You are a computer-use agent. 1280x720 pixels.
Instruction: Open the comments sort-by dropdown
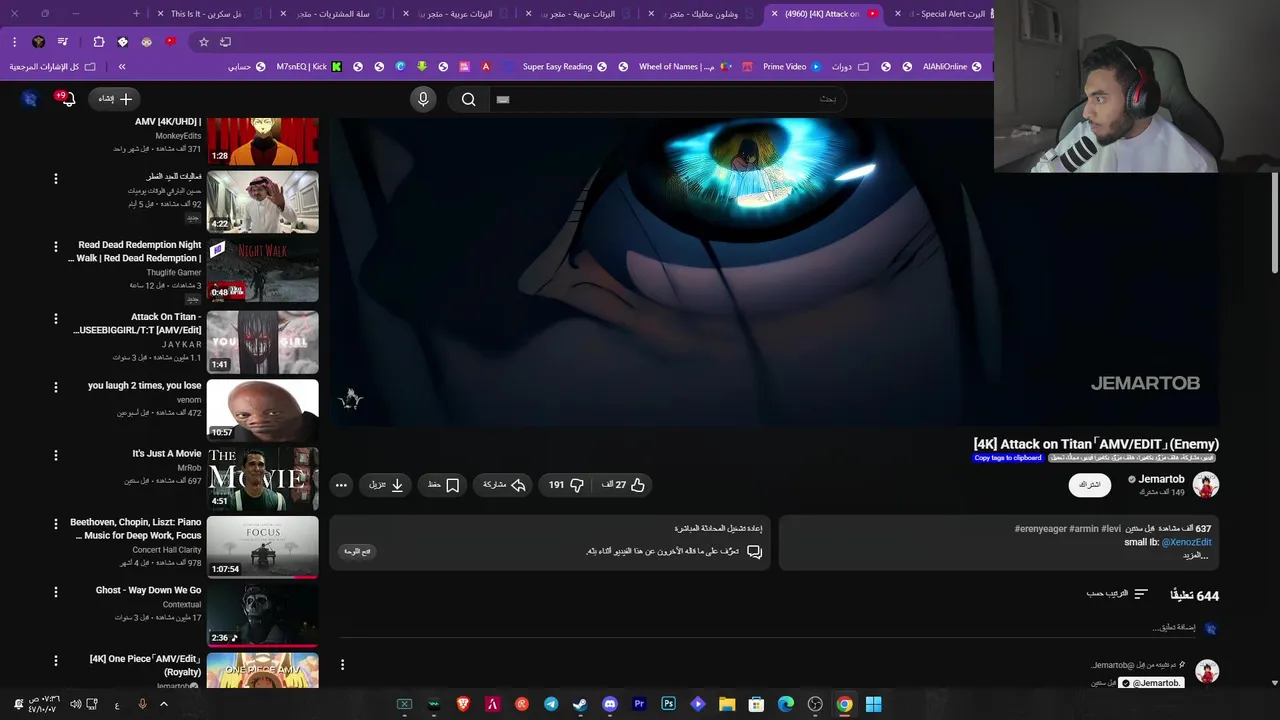tap(1117, 594)
